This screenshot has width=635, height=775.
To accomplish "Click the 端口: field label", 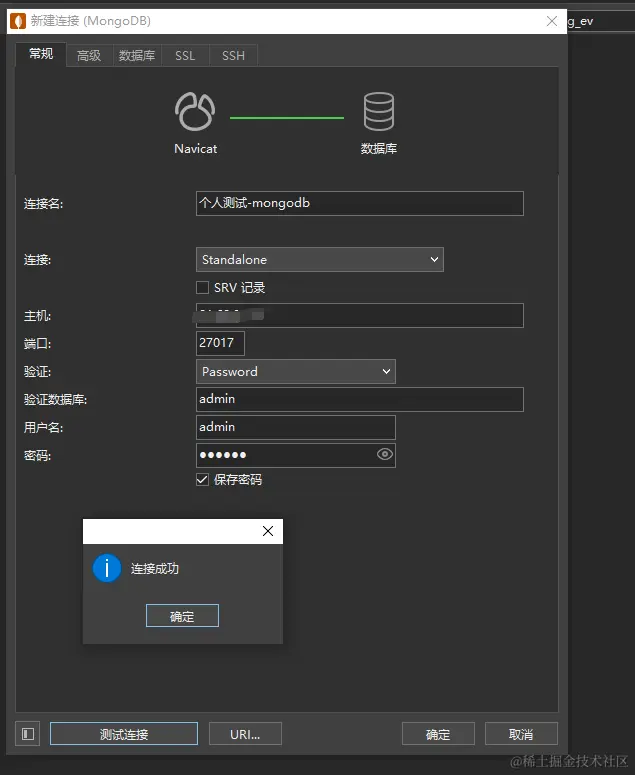I will click(38, 344).
